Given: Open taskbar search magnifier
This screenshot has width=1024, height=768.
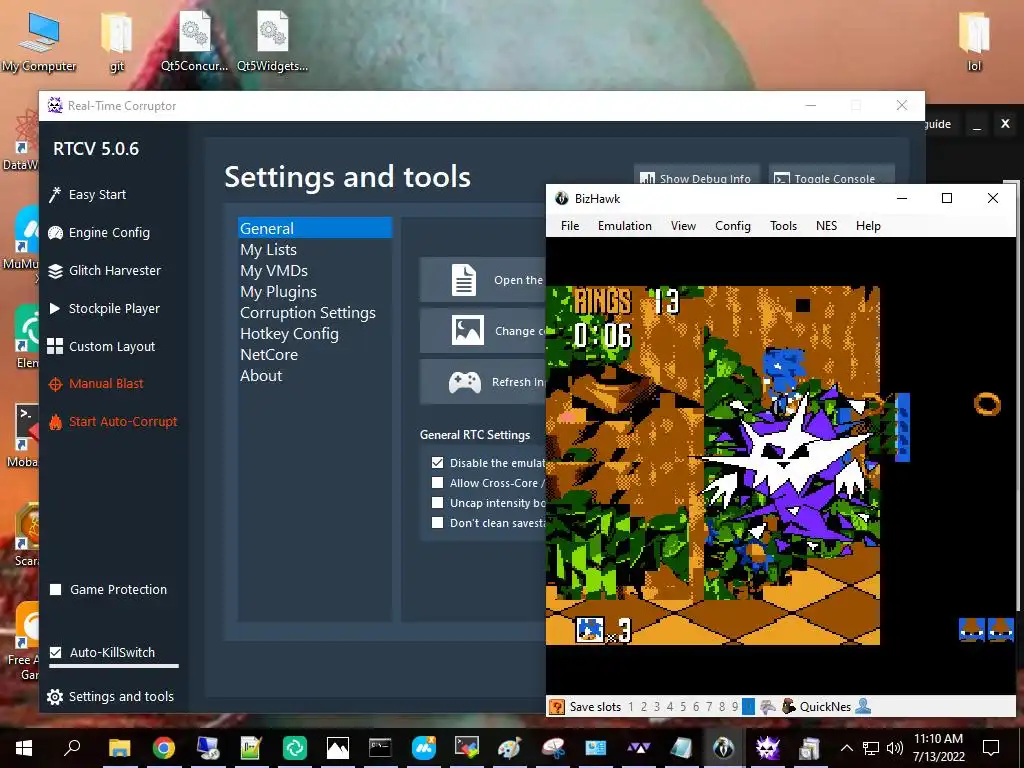Looking at the screenshot, I should tap(72, 748).
